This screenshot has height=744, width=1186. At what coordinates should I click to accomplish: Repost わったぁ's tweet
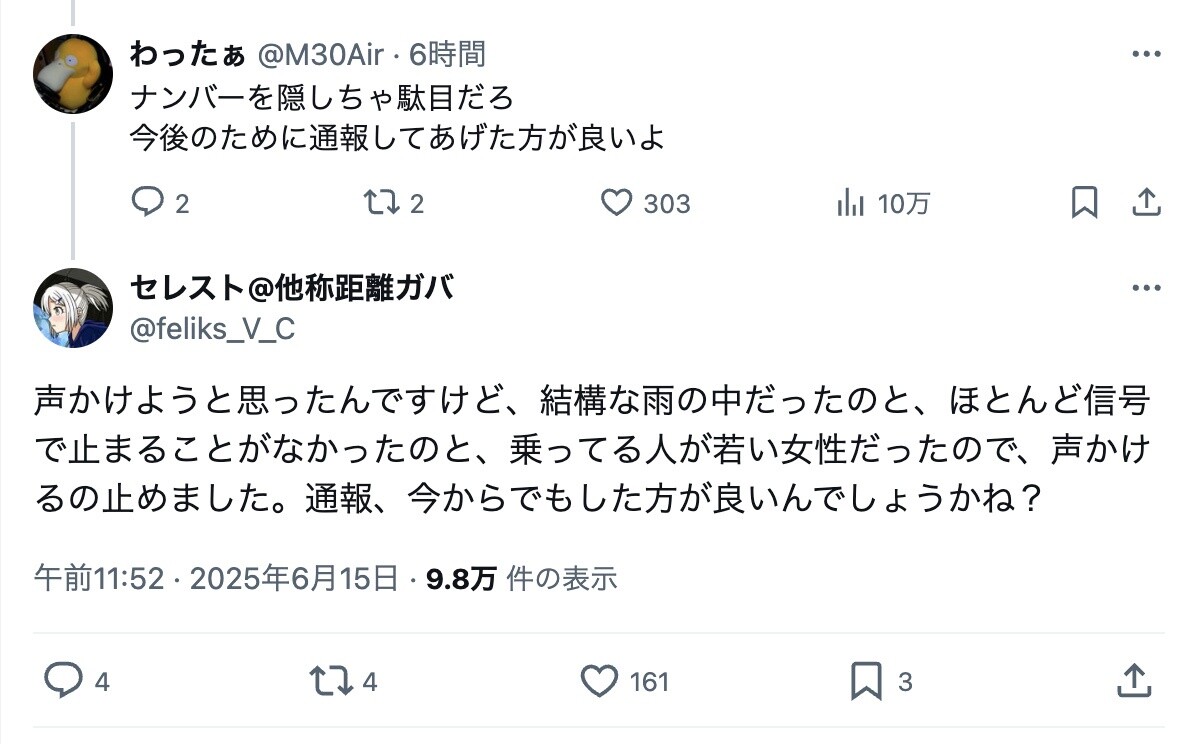coord(380,204)
